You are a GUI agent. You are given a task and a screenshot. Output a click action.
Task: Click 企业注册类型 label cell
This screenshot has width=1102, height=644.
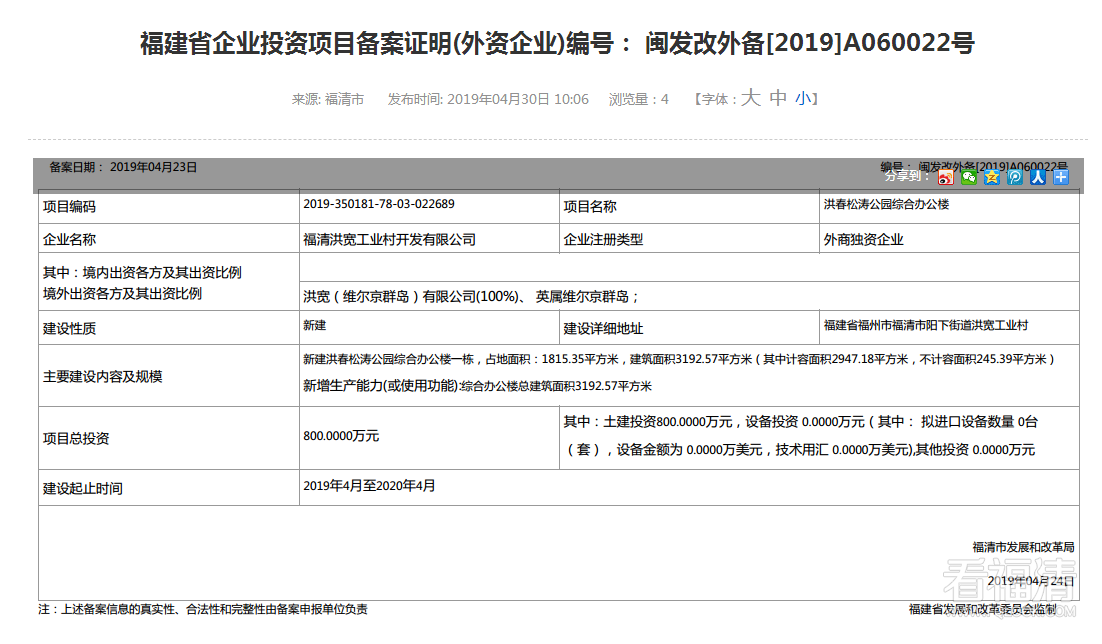point(689,239)
